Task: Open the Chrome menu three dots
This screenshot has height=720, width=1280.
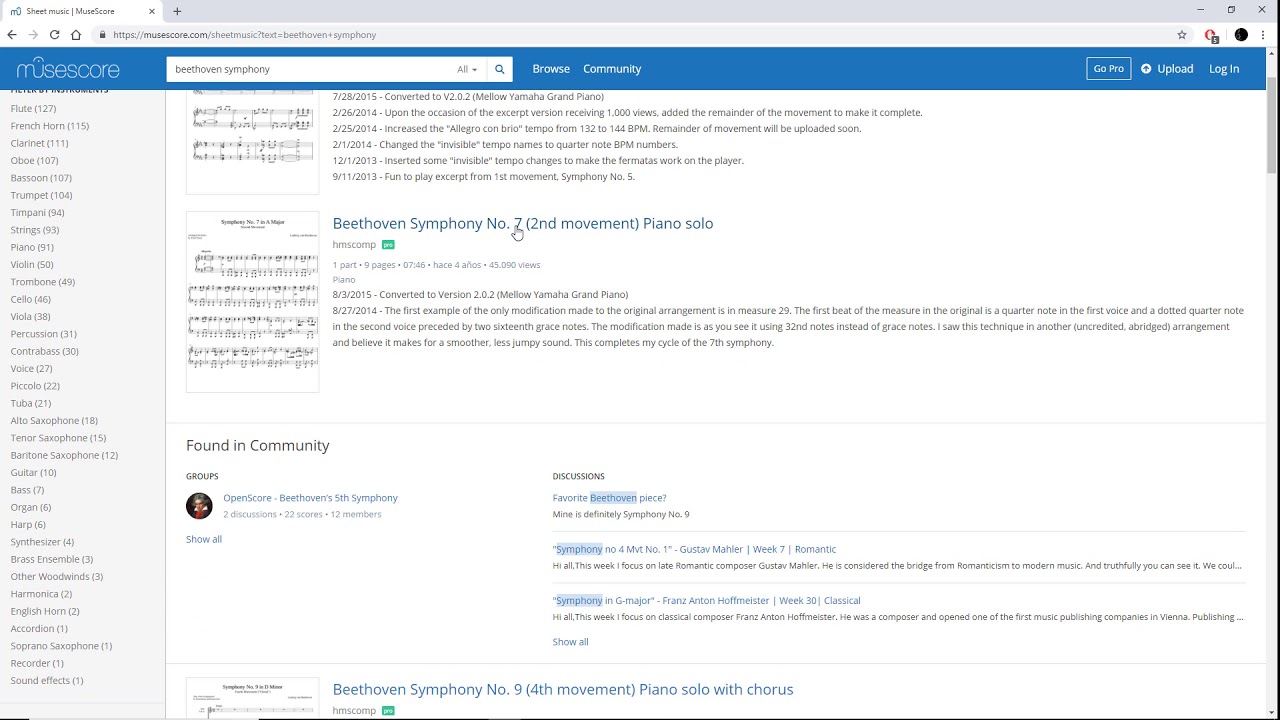Action: pos(1264,35)
